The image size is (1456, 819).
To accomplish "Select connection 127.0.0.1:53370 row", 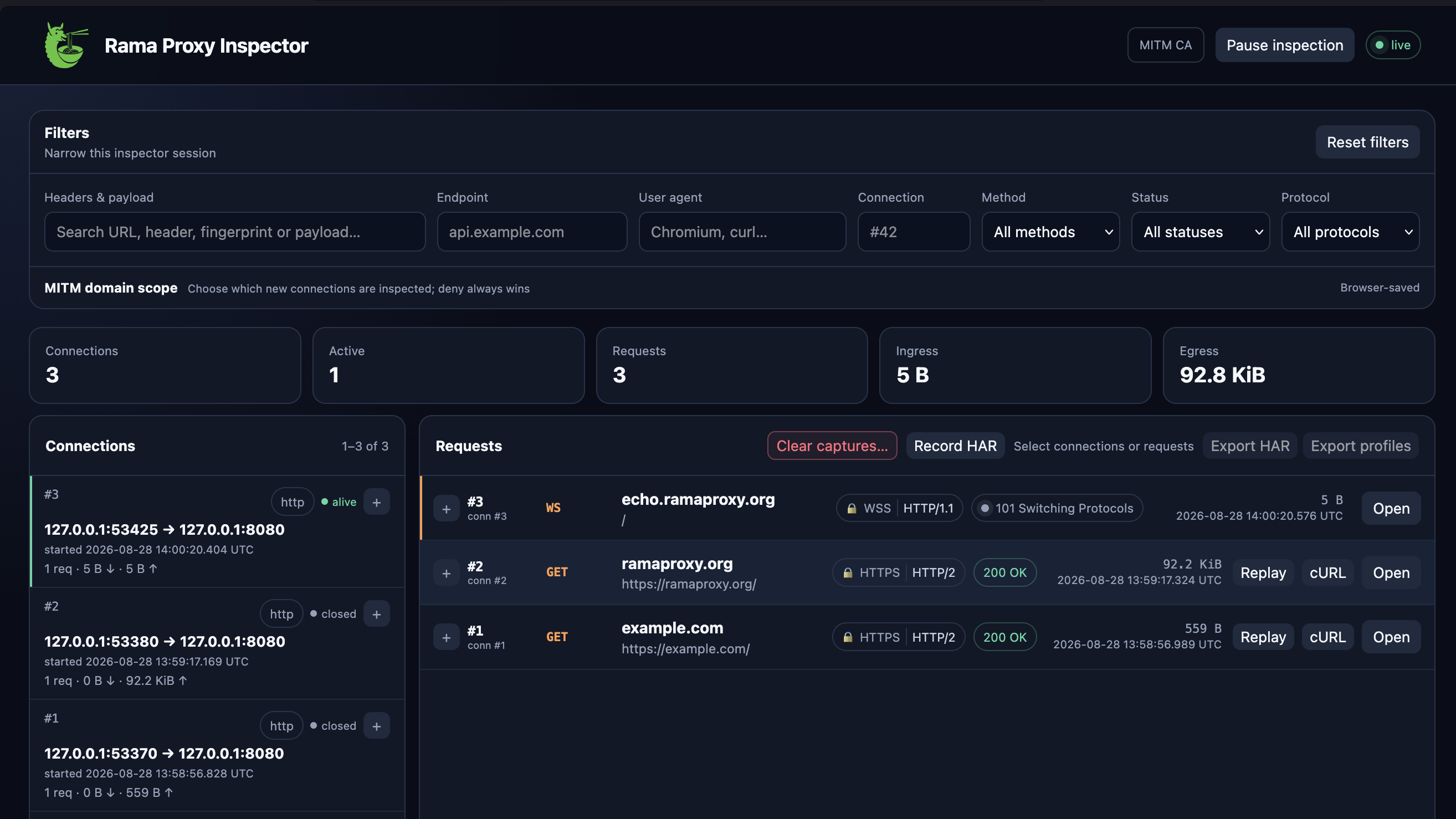I will click(x=217, y=755).
